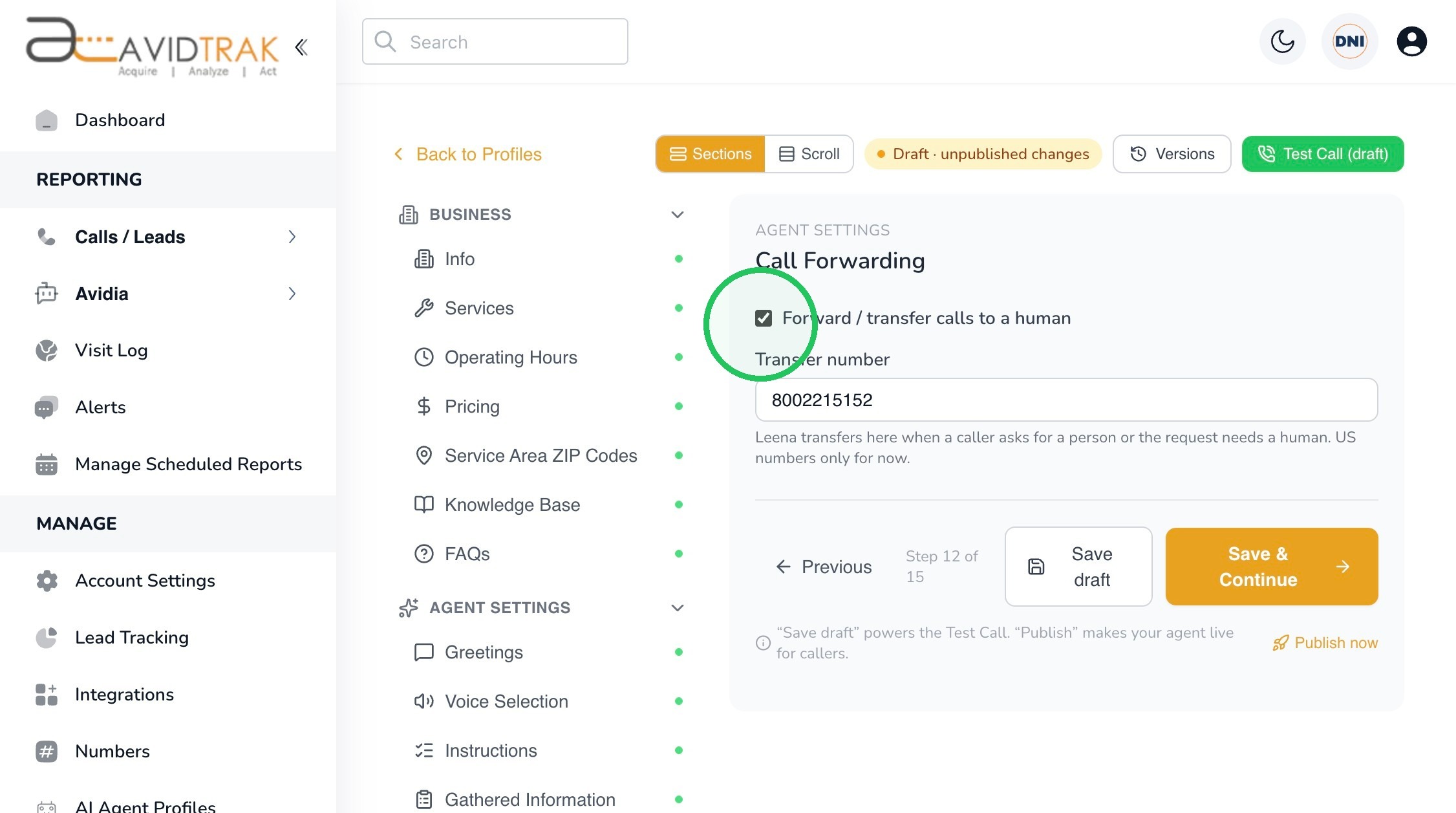
Task: Switch to Sections view mode
Action: [711, 154]
